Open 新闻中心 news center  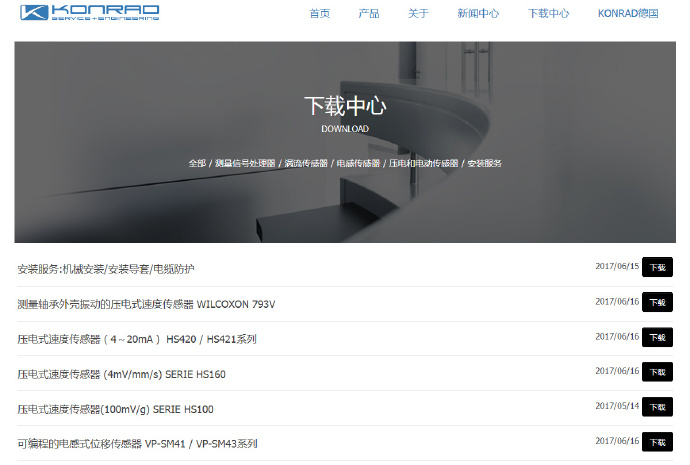[x=478, y=14]
